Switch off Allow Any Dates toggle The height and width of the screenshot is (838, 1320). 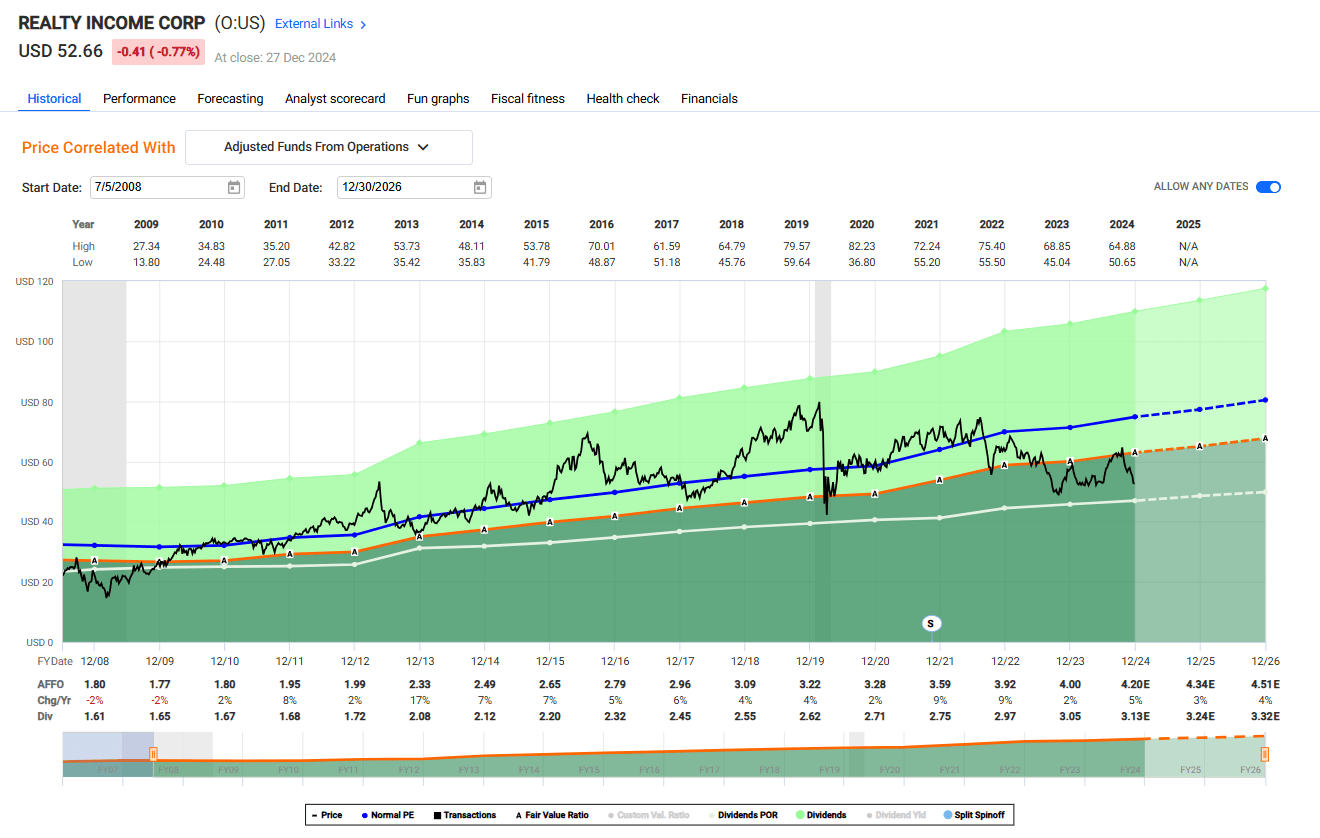click(x=1268, y=187)
